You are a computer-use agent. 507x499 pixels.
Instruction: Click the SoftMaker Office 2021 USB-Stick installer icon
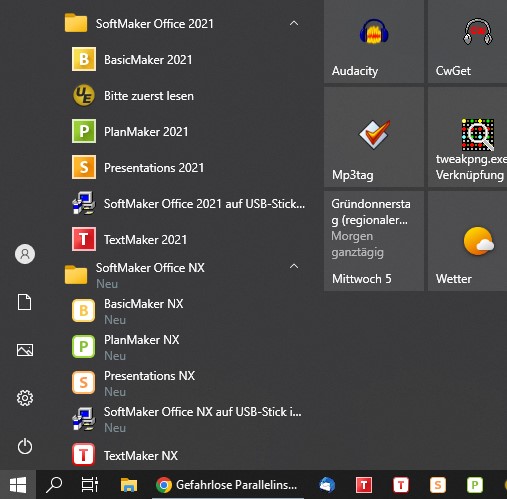pos(84,203)
